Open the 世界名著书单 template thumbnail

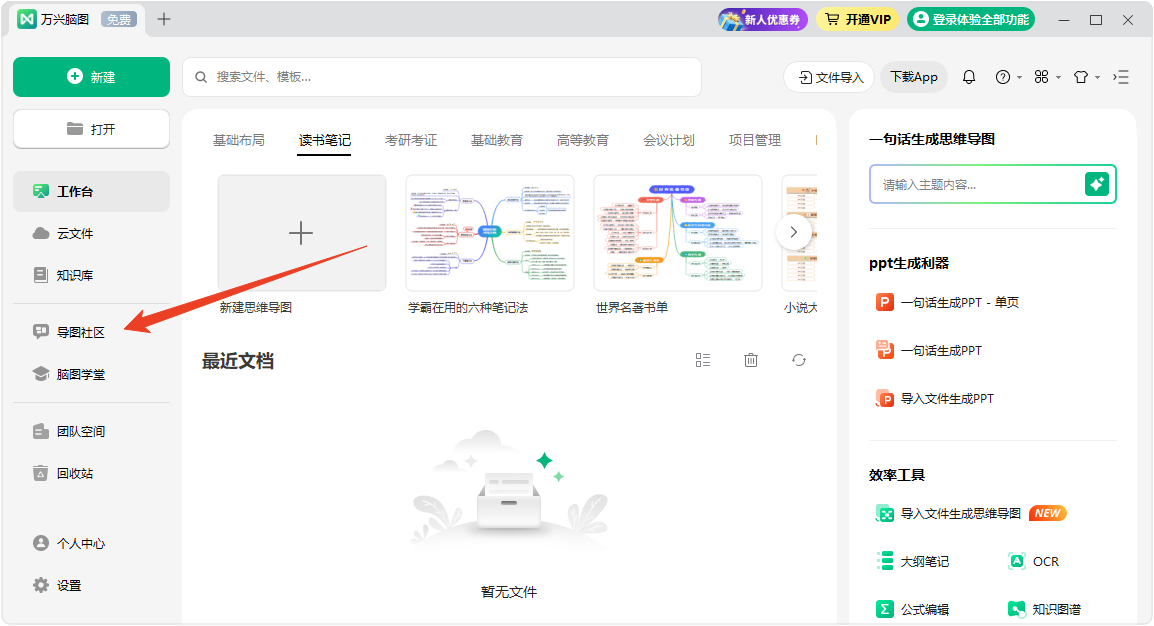point(677,233)
